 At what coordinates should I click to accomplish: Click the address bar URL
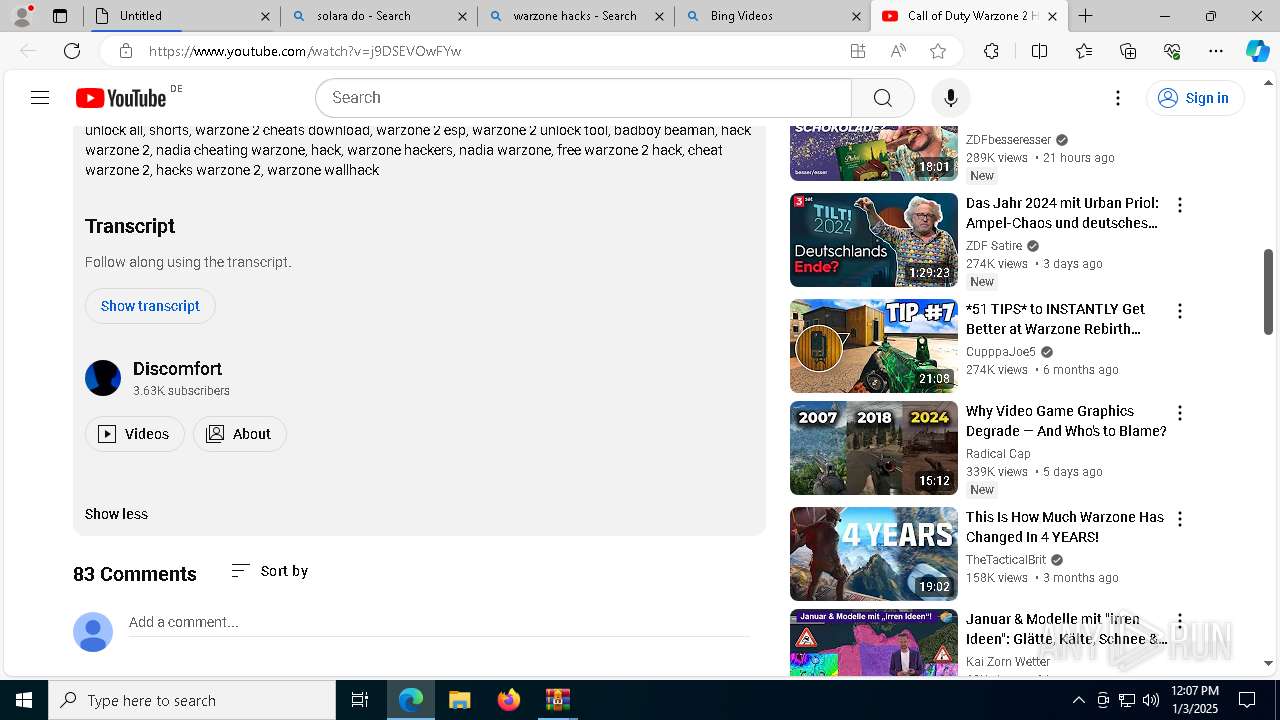305,51
